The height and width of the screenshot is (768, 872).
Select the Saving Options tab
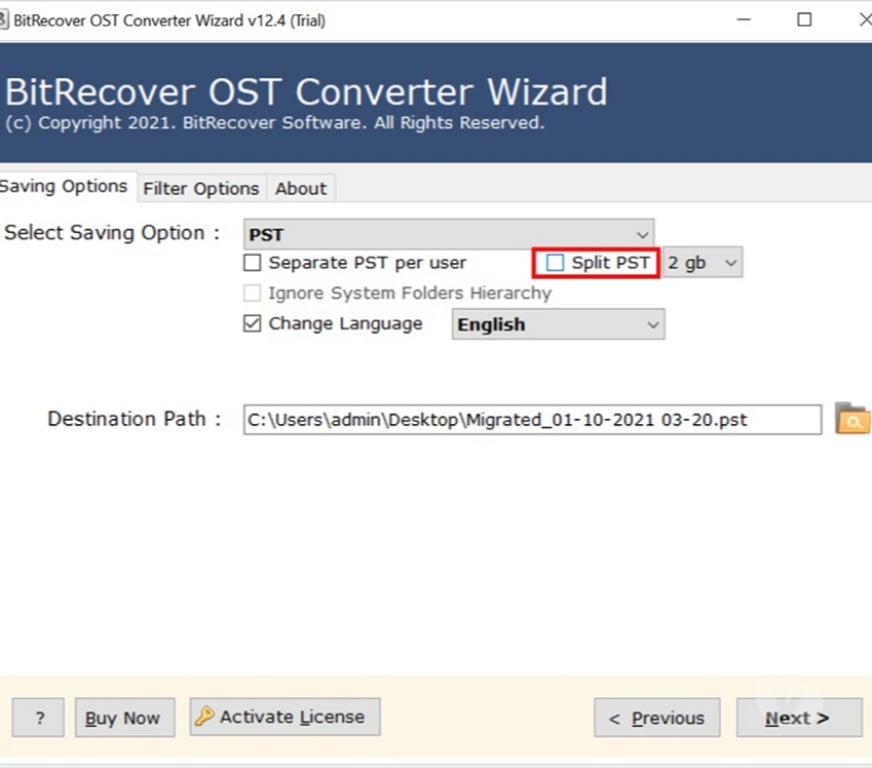click(x=64, y=187)
